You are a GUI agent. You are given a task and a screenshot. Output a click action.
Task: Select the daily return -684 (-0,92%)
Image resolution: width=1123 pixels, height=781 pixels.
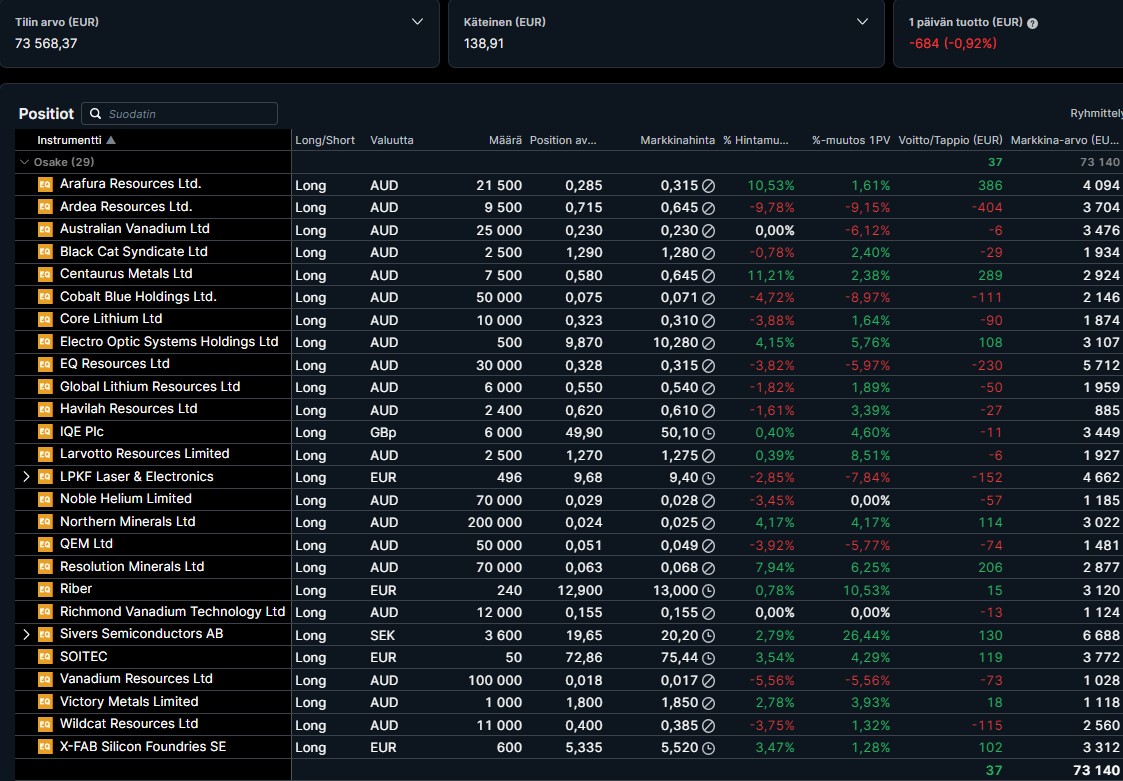pyautogui.click(x=953, y=44)
